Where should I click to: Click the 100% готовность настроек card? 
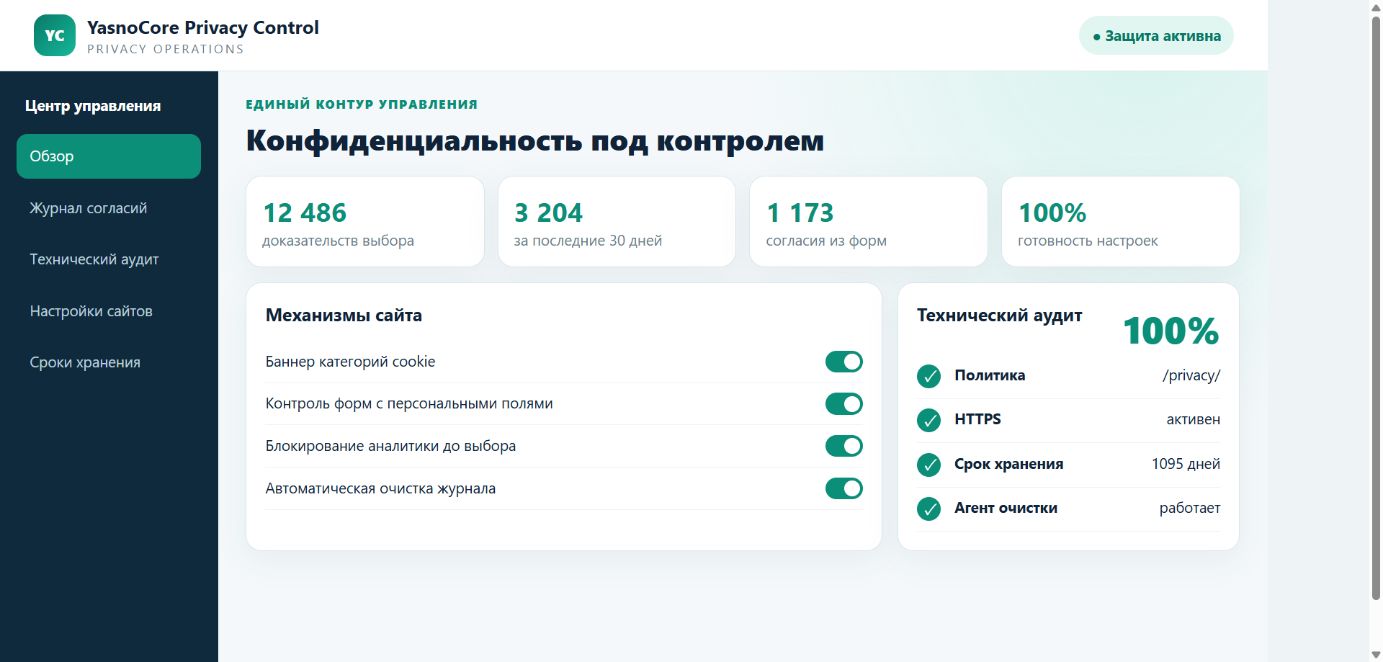pyautogui.click(x=1120, y=222)
